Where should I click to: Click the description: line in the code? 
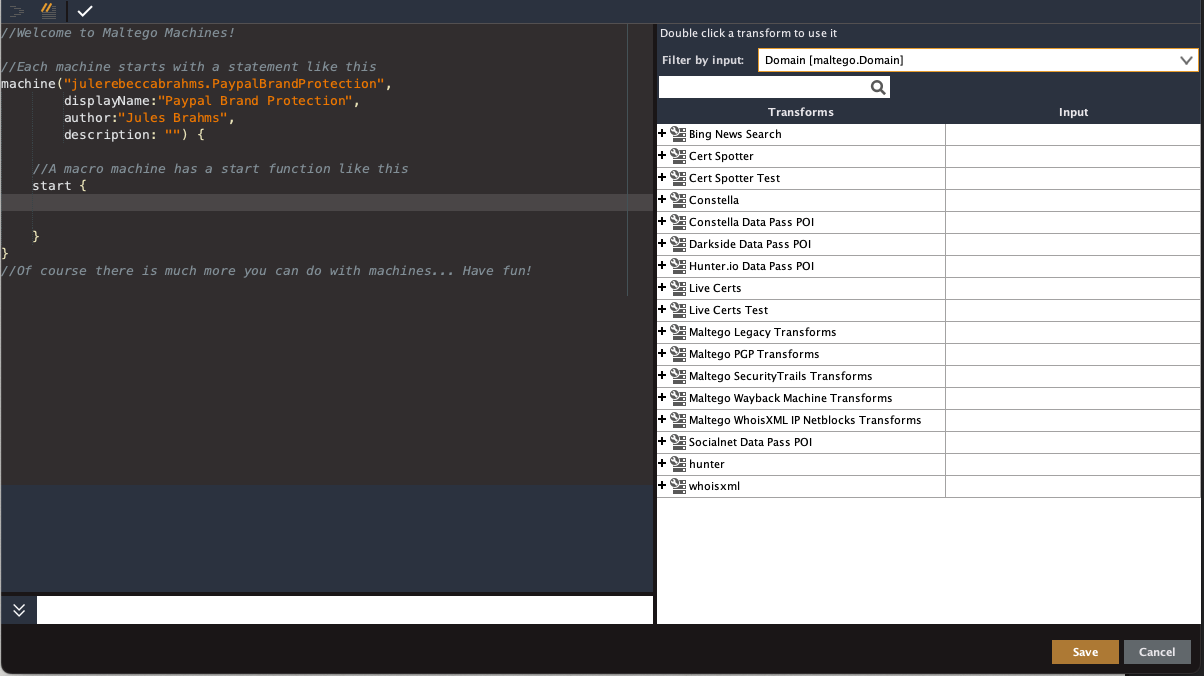click(133, 135)
